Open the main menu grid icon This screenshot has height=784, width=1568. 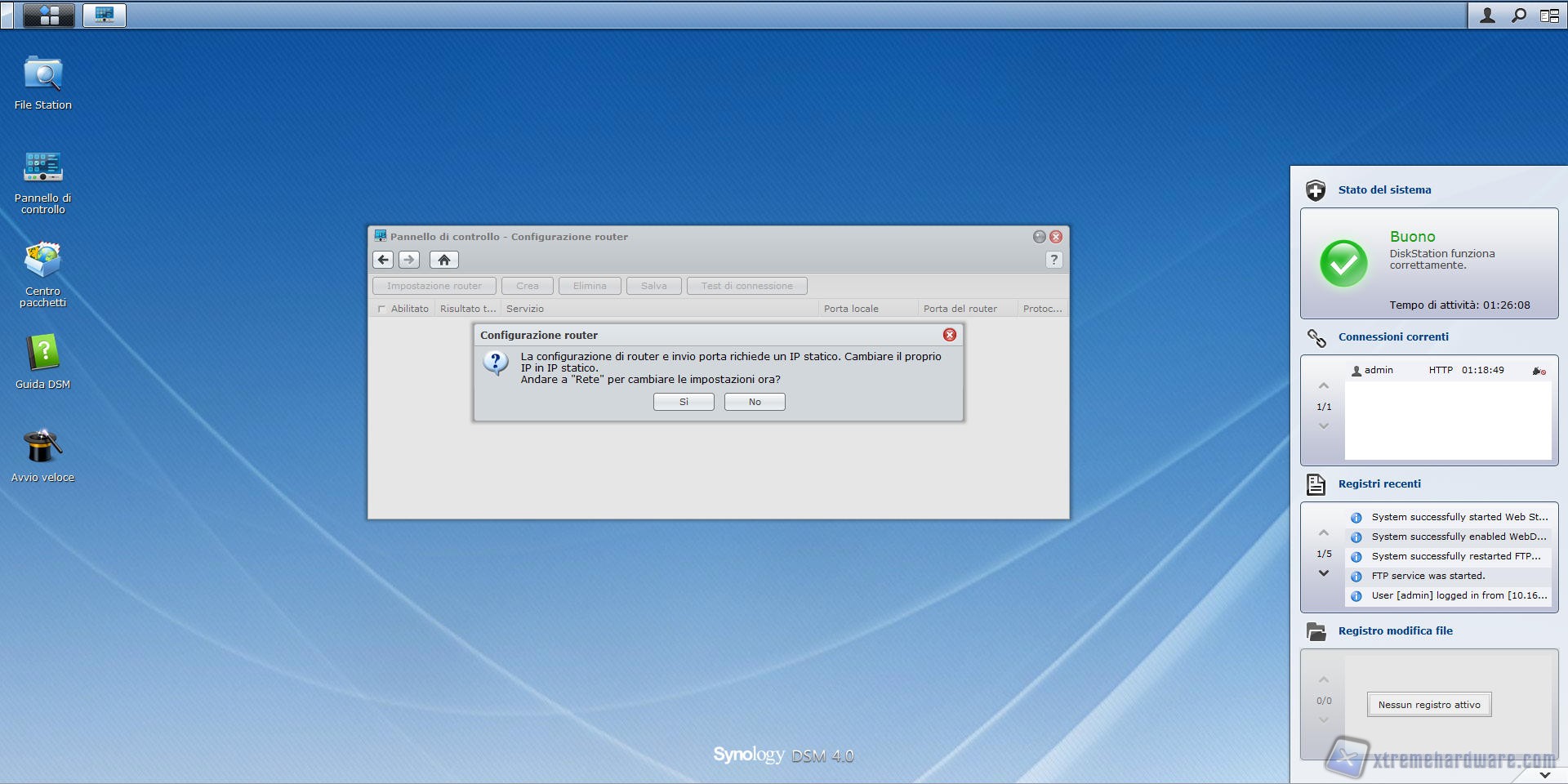click(x=49, y=15)
